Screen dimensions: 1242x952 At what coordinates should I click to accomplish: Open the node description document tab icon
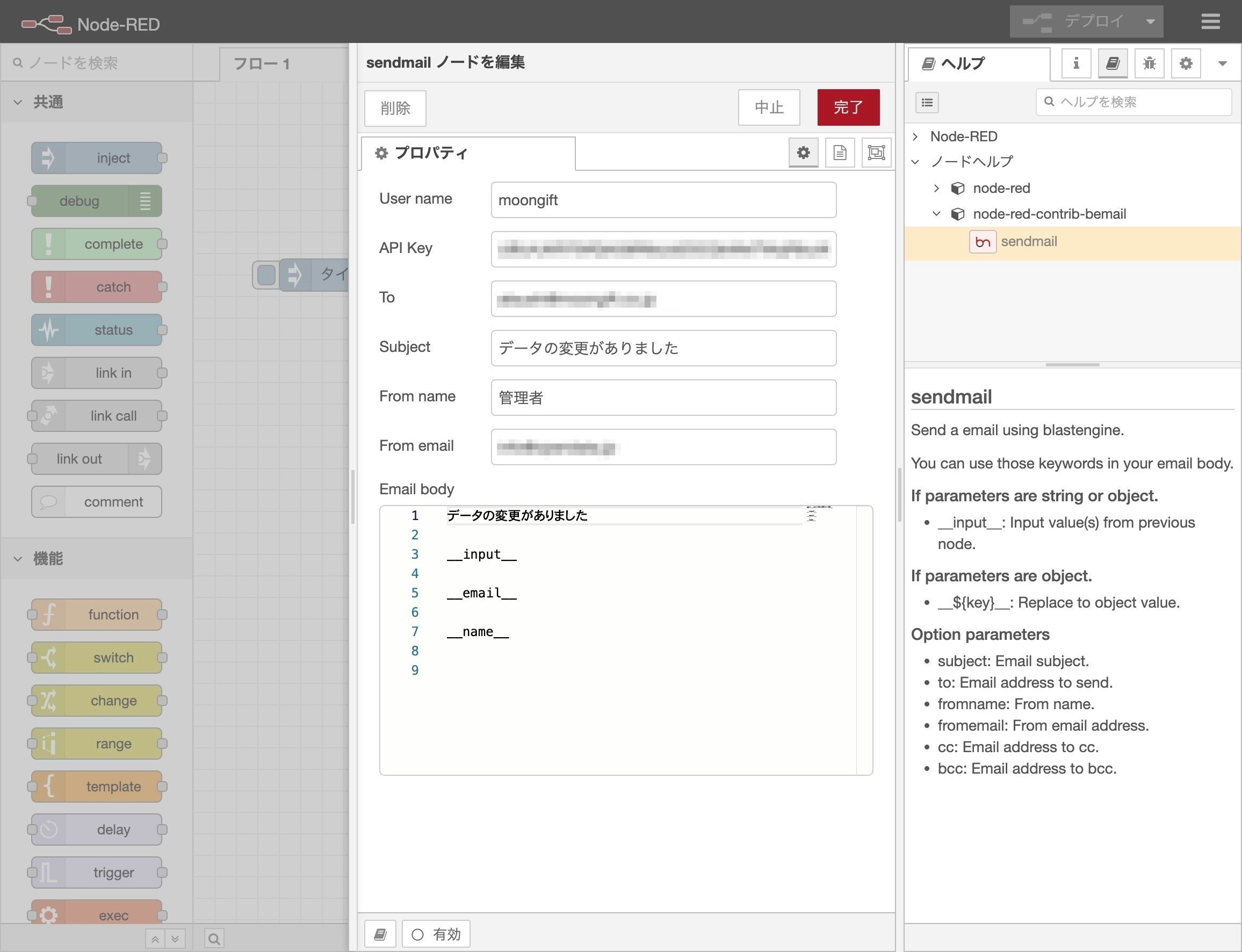pos(839,153)
